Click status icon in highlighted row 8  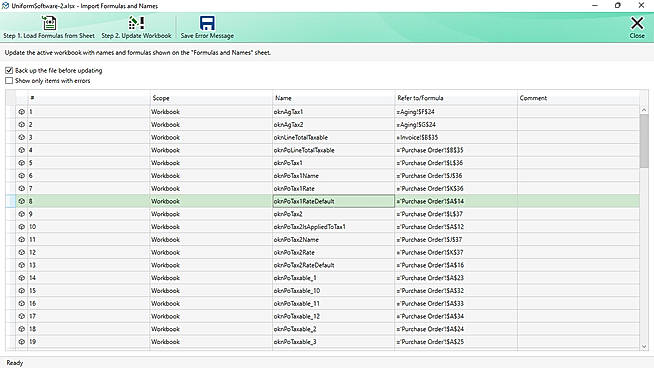click(22, 201)
